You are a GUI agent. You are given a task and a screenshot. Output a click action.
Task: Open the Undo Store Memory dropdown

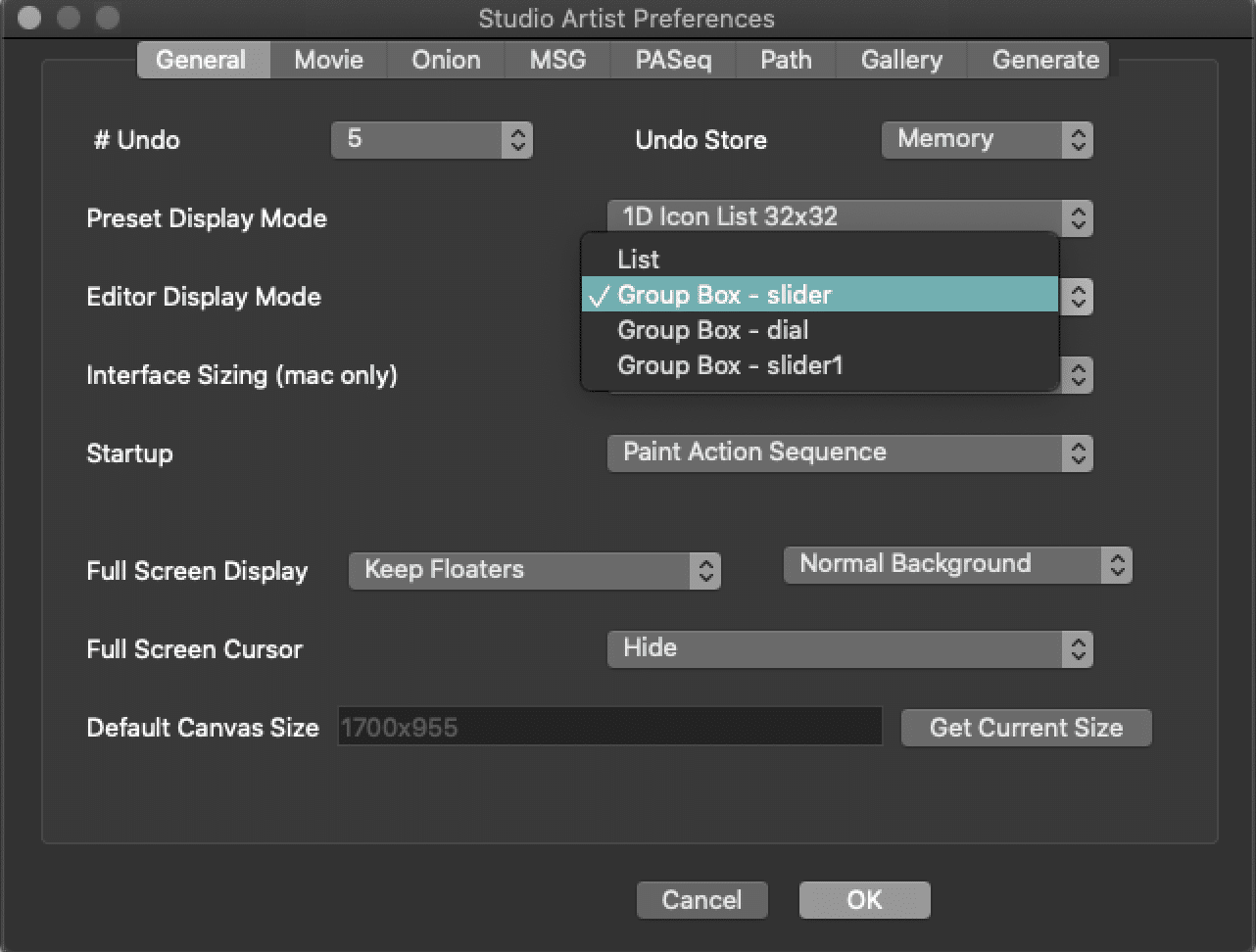click(988, 139)
